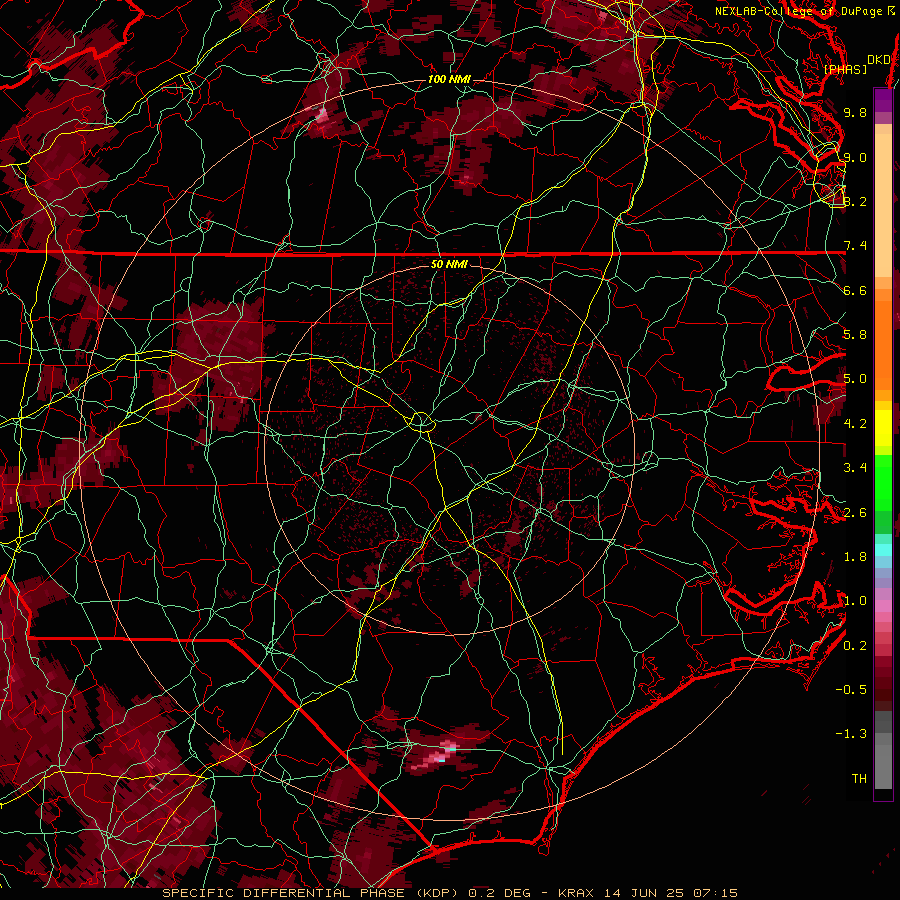Select the 9.0 value on color scale
The height and width of the screenshot is (900, 900).
(855, 157)
